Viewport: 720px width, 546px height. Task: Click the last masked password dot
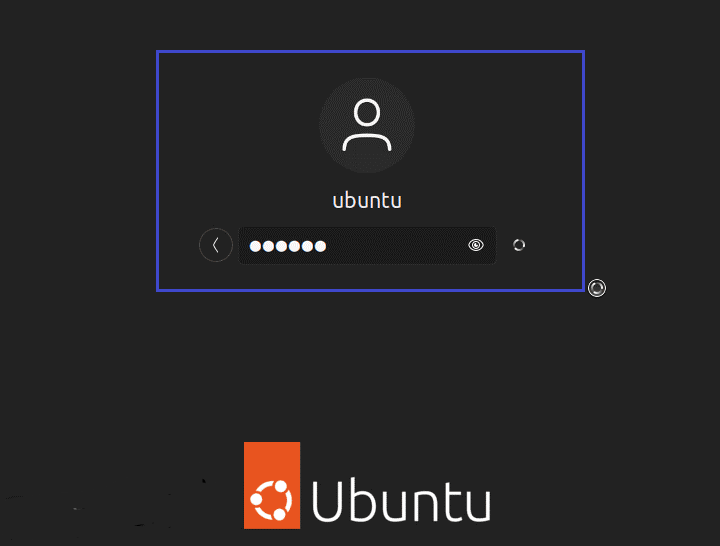point(321,246)
